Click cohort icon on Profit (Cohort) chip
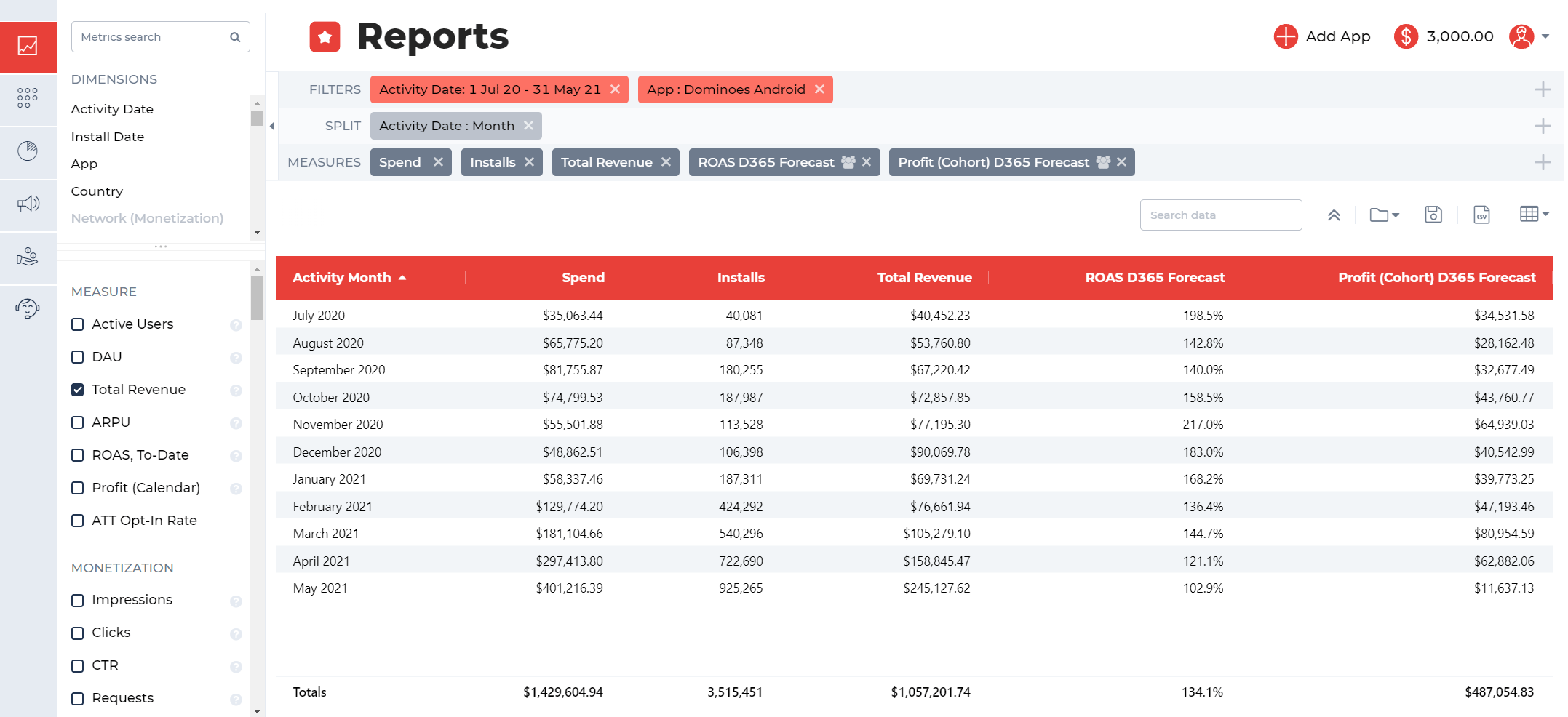Screen dimensions: 1568x717 pos(1103,162)
